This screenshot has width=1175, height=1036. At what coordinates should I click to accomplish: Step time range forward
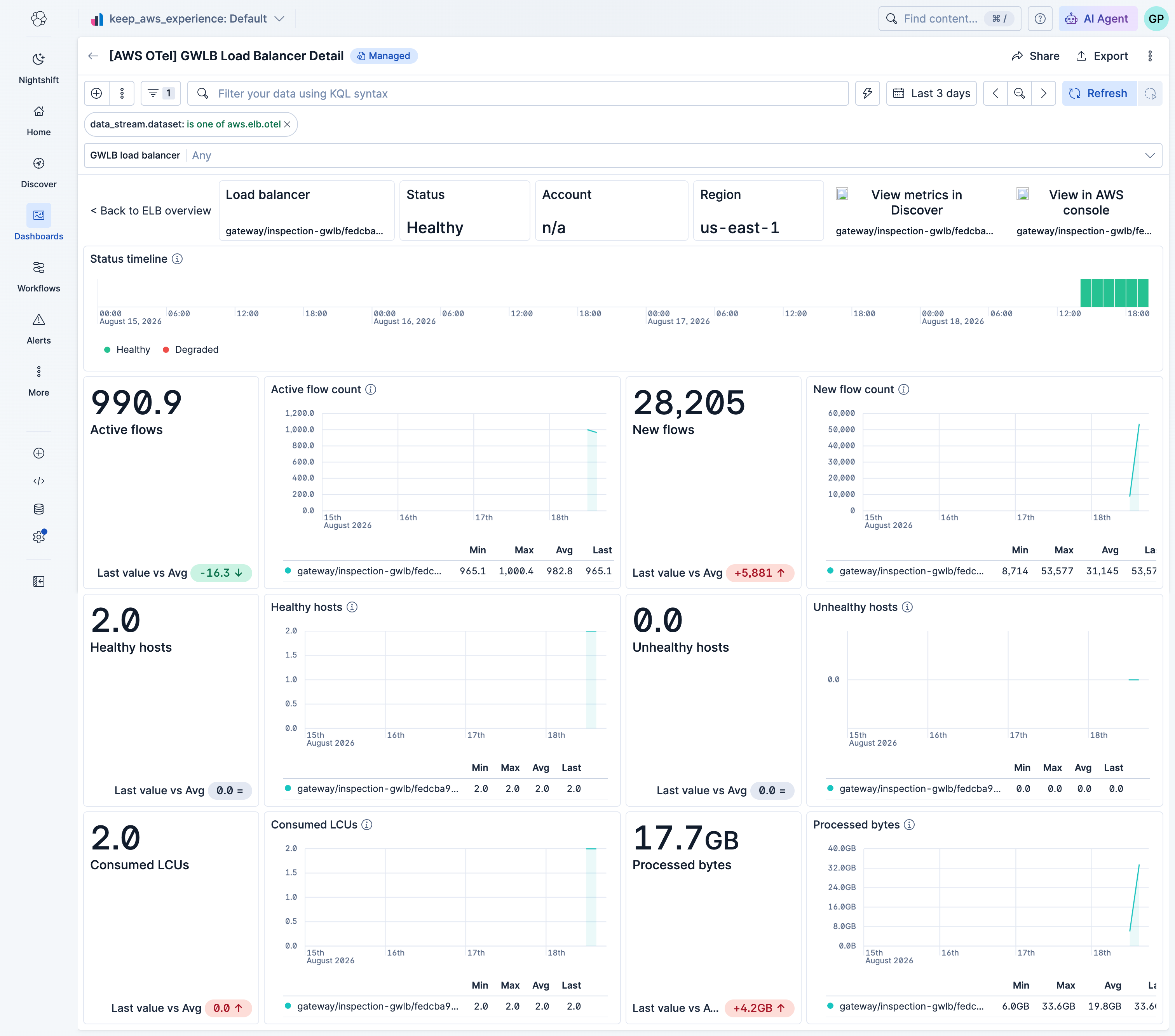coord(1043,93)
